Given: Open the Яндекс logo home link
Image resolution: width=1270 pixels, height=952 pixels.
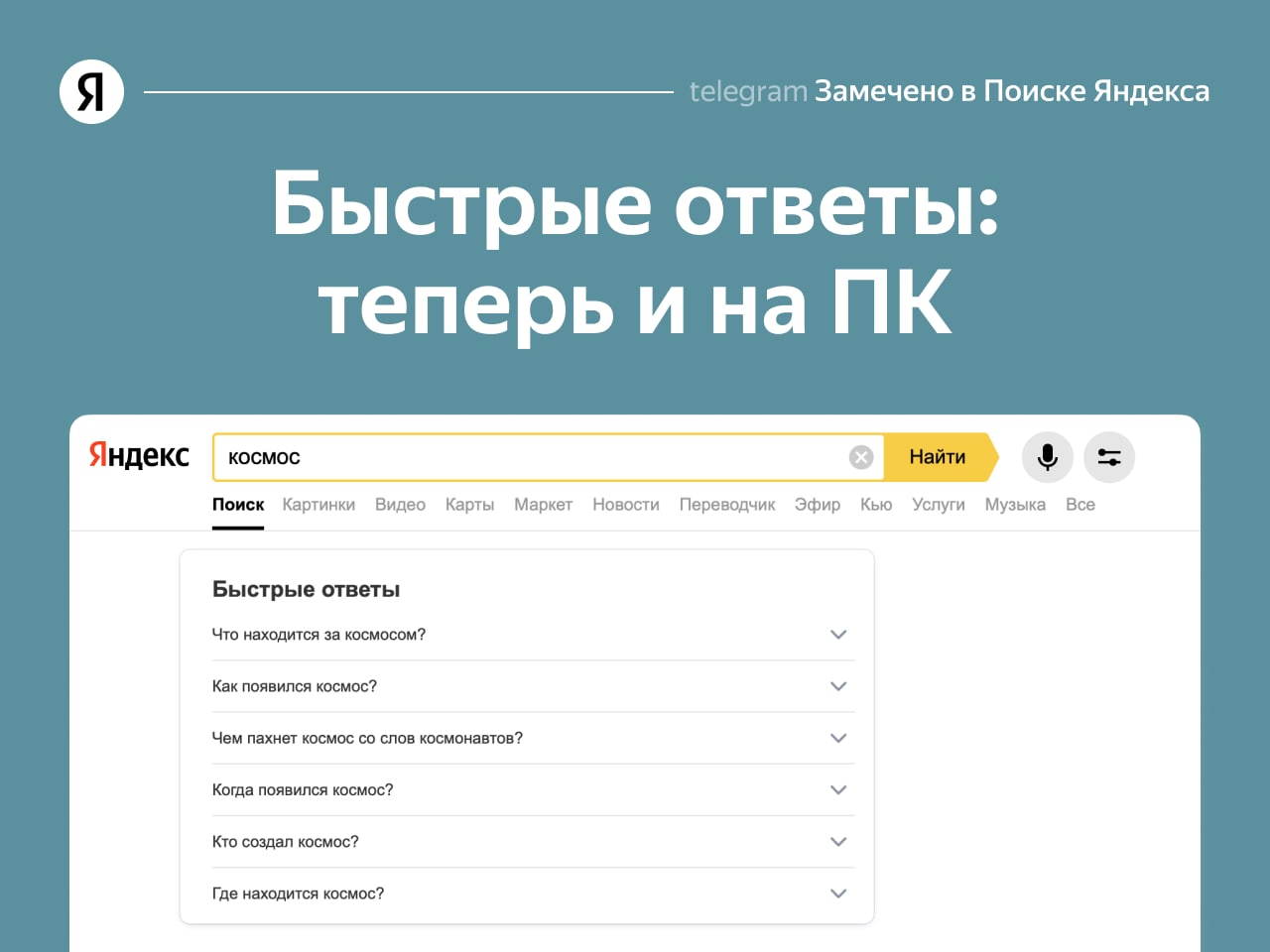Looking at the screenshot, I should tap(139, 455).
